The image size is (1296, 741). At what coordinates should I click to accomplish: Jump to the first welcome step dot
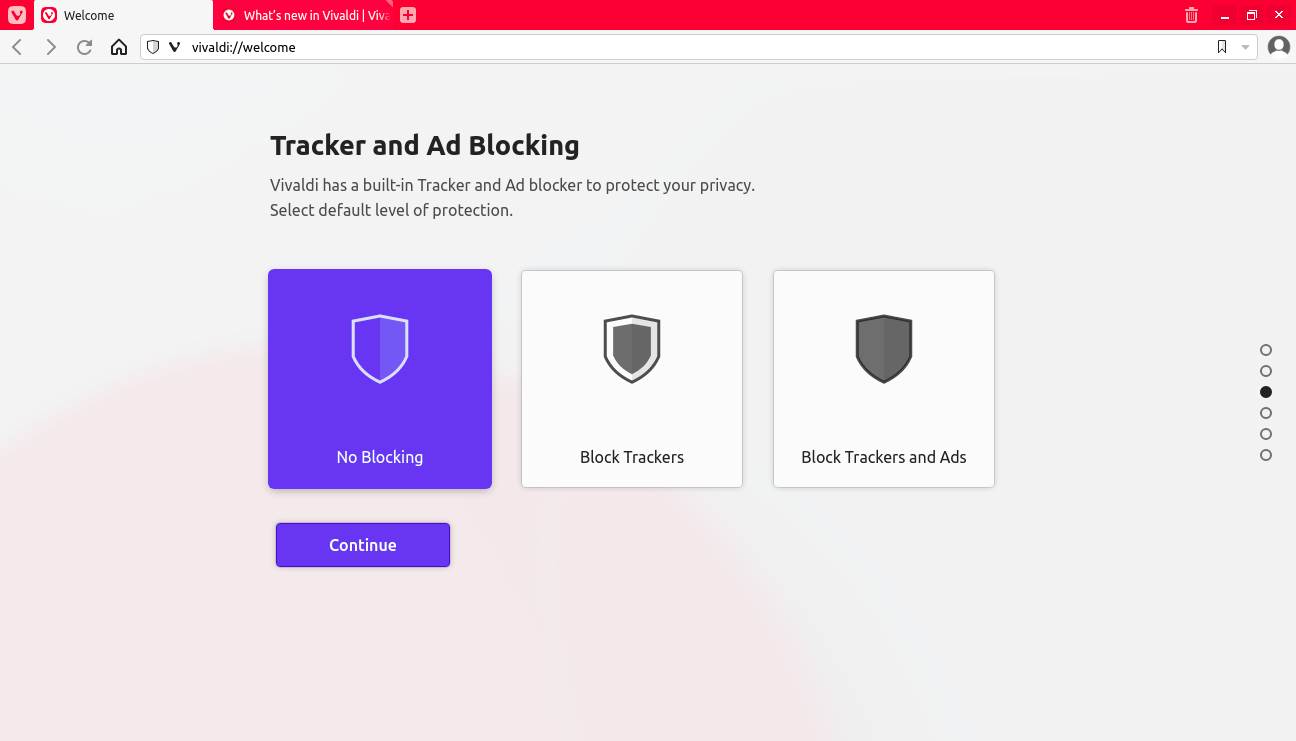pyautogui.click(x=1266, y=350)
